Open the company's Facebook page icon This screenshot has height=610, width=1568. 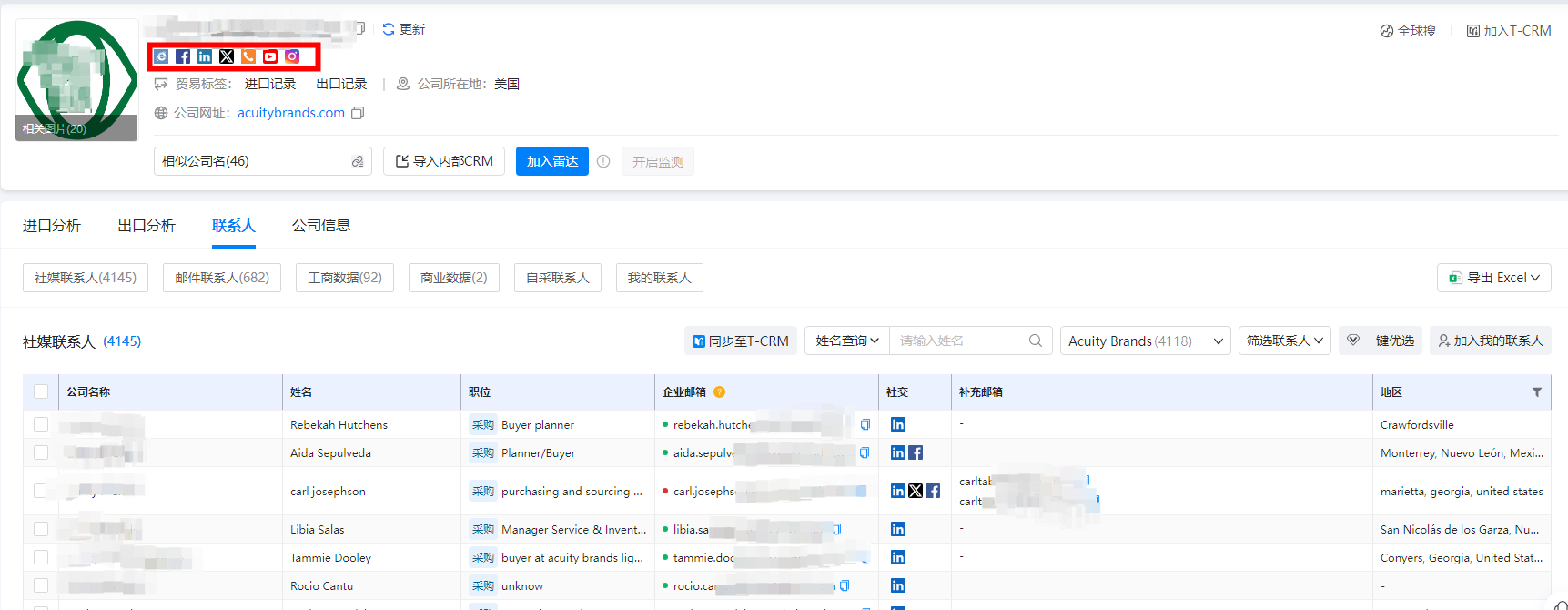pos(183,56)
